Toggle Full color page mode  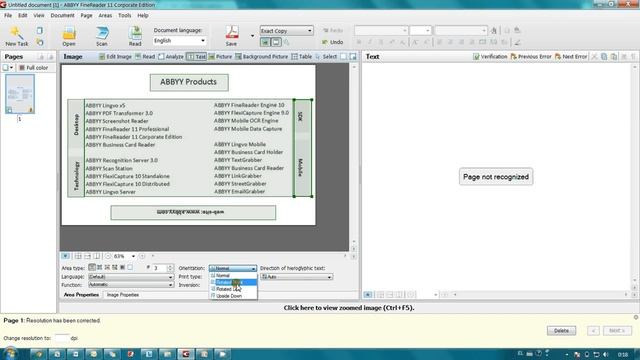tap(33, 68)
